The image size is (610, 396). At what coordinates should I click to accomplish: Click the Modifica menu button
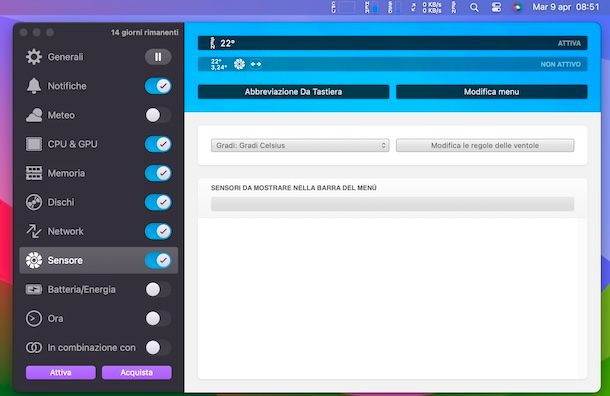pyautogui.click(x=492, y=92)
